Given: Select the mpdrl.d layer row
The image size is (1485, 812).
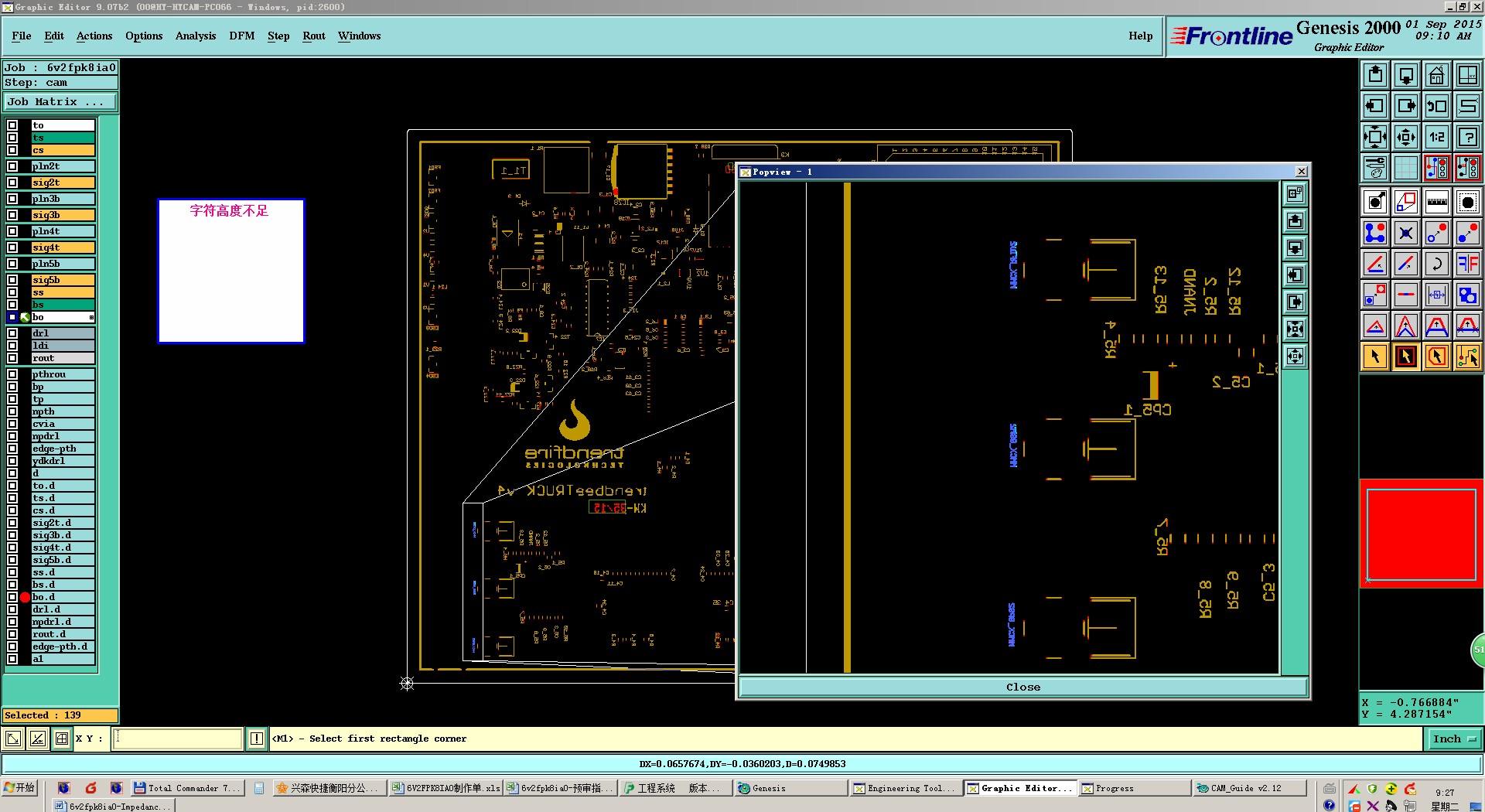Looking at the screenshot, I should 63,622.
